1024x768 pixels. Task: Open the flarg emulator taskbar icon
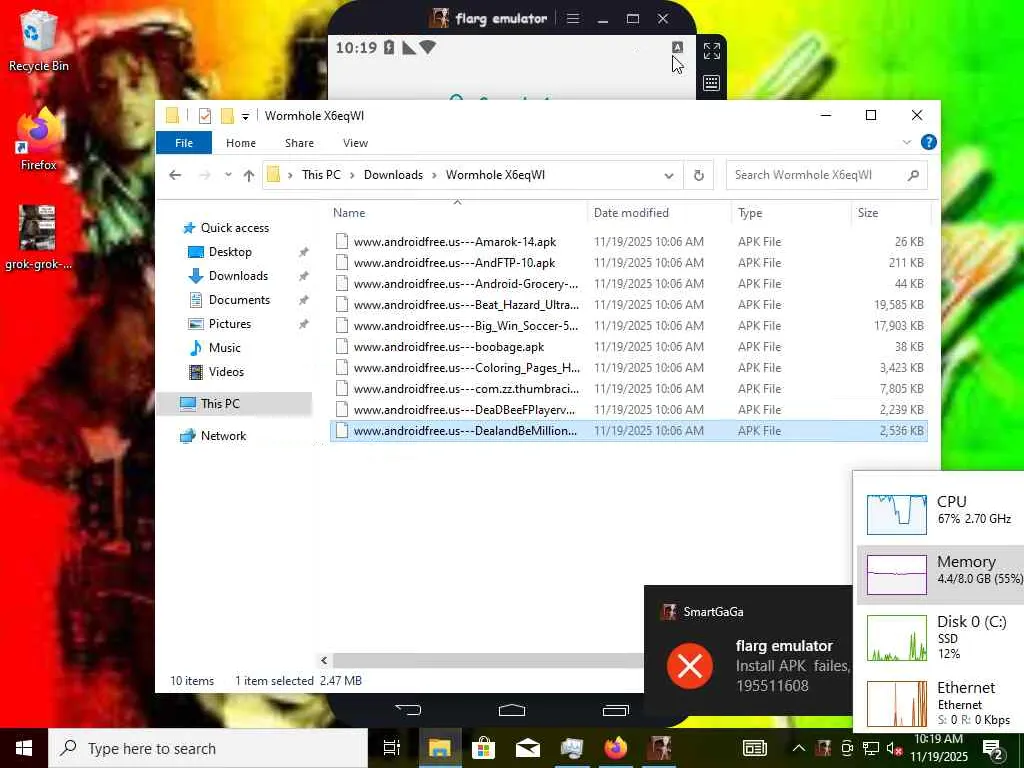pyautogui.click(x=659, y=748)
